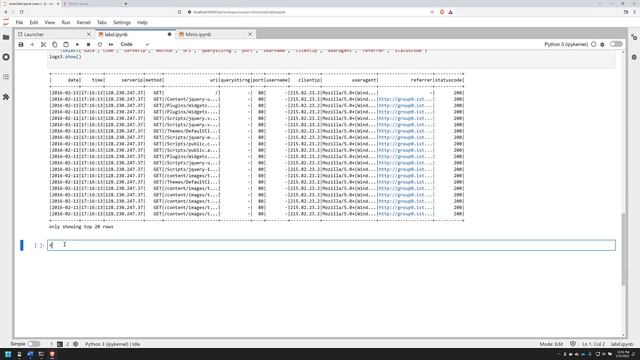The width and height of the screenshot is (640, 360).
Task: Click the 'logs3.show()' code line
Action: (65, 57)
